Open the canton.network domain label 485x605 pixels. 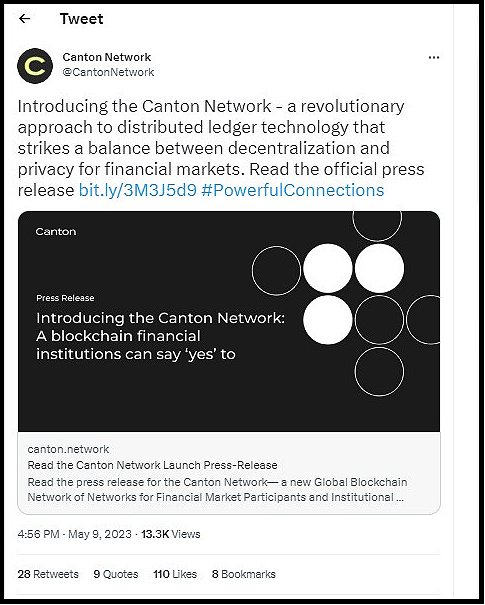coord(68,449)
